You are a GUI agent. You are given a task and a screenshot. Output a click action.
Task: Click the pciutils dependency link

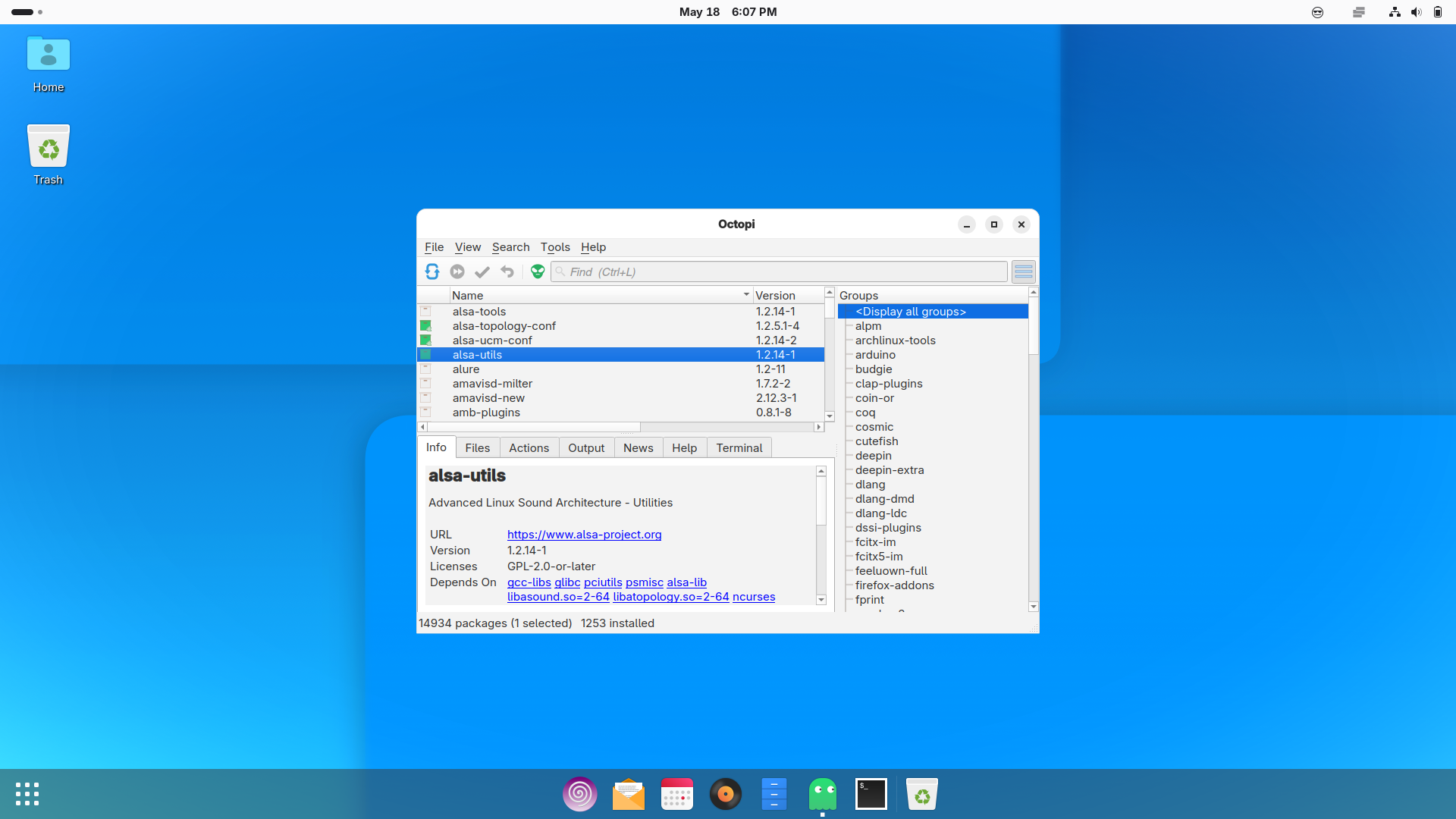(603, 582)
